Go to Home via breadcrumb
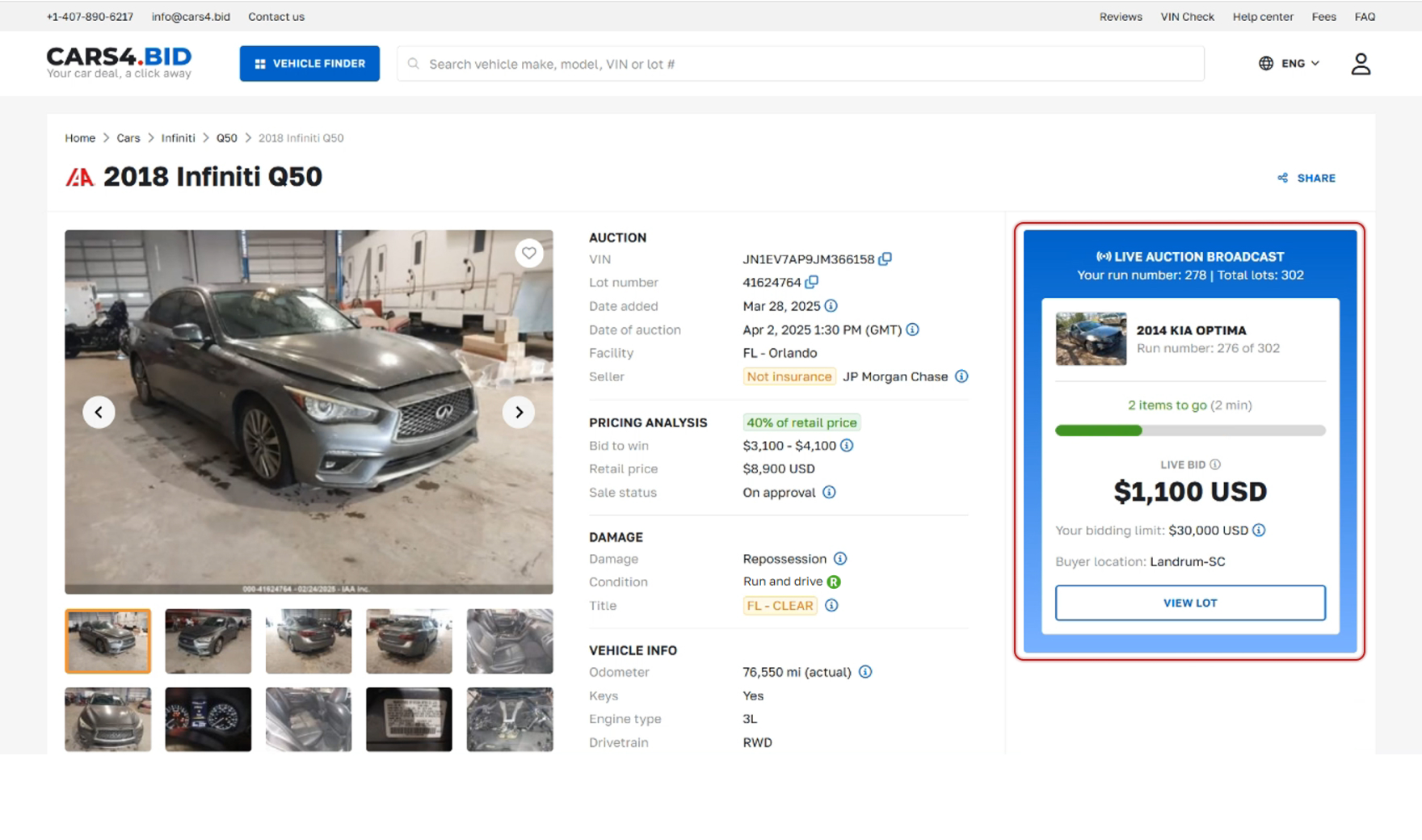Screen dimensions: 1422x840 (80, 138)
